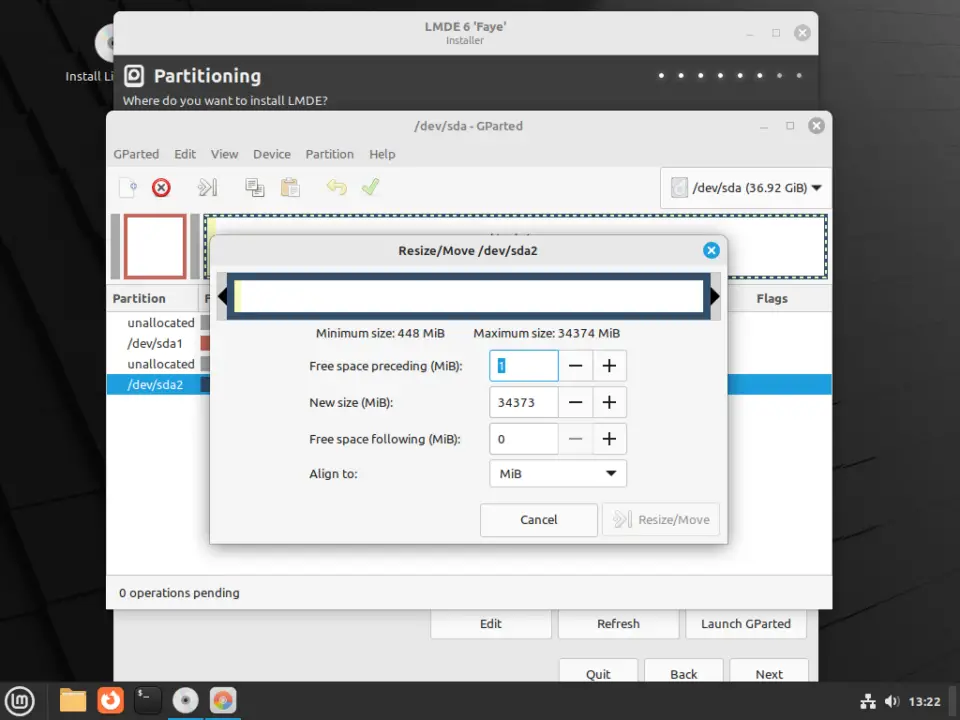The height and width of the screenshot is (720, 960).
Task: Increase Free space preceding with plus stepper
Action: pyautogui.click(x=609, y=365)
